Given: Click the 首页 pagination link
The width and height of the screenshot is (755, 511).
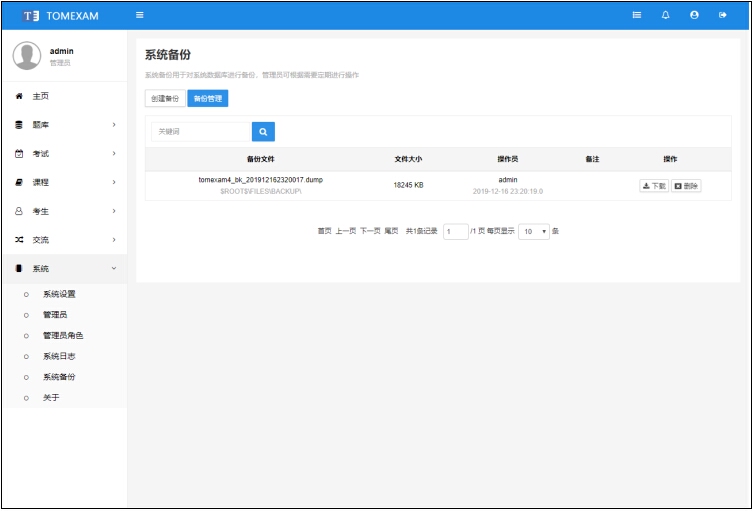Looking at the screenshot, I should tap(325, 231).
